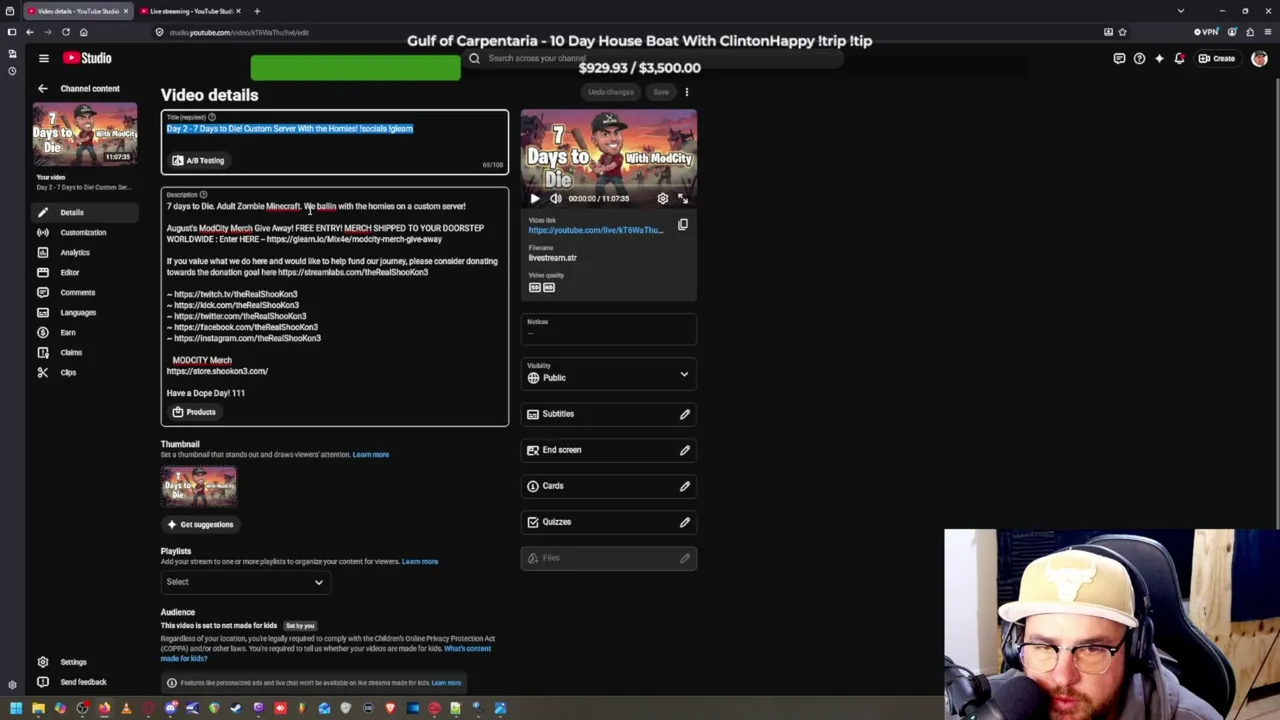Open File Explorer from the taskbar
The image size is (1280, 720).
point(38,709)
